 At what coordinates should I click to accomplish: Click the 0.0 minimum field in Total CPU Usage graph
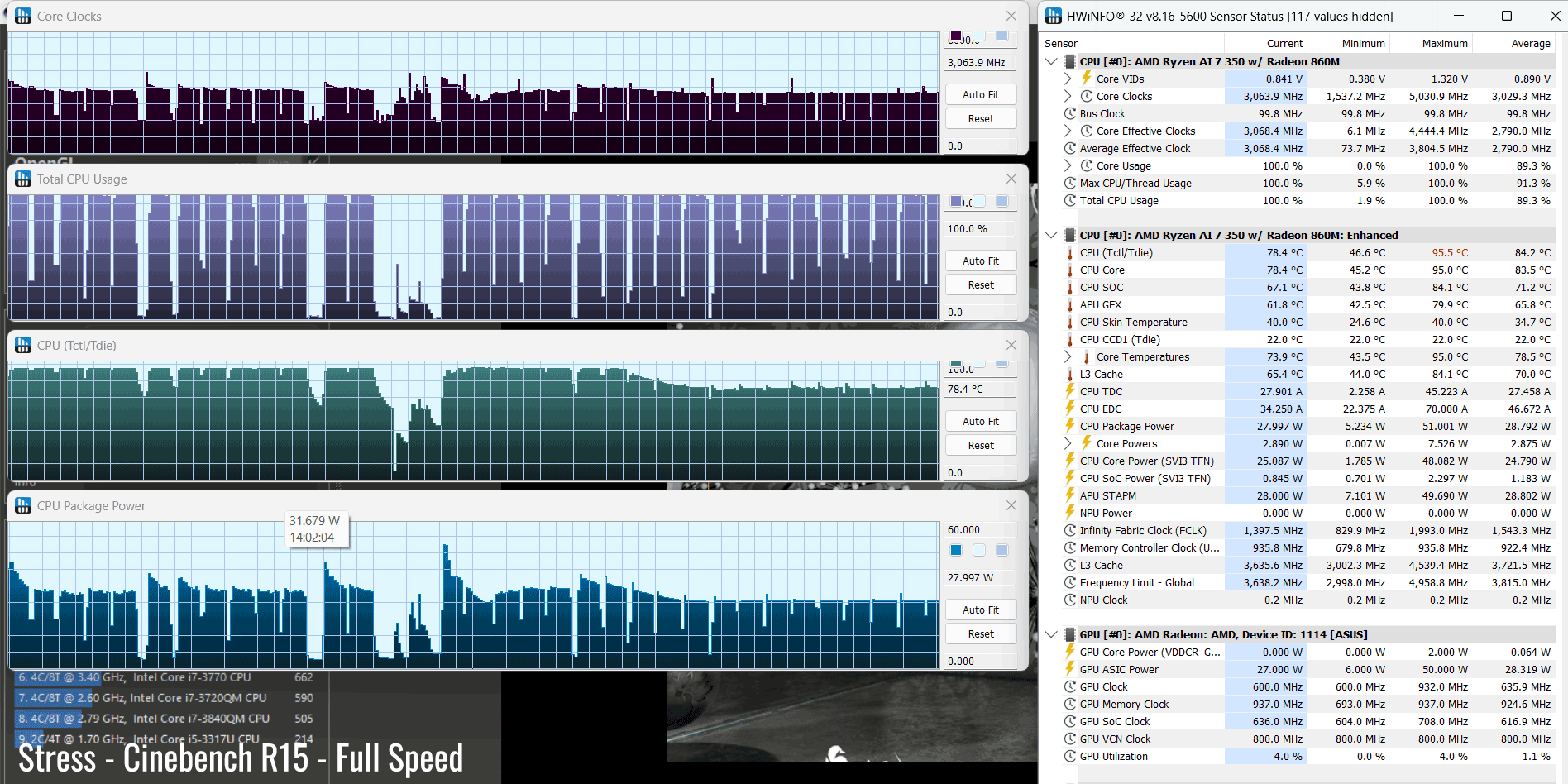pos(981,313)
